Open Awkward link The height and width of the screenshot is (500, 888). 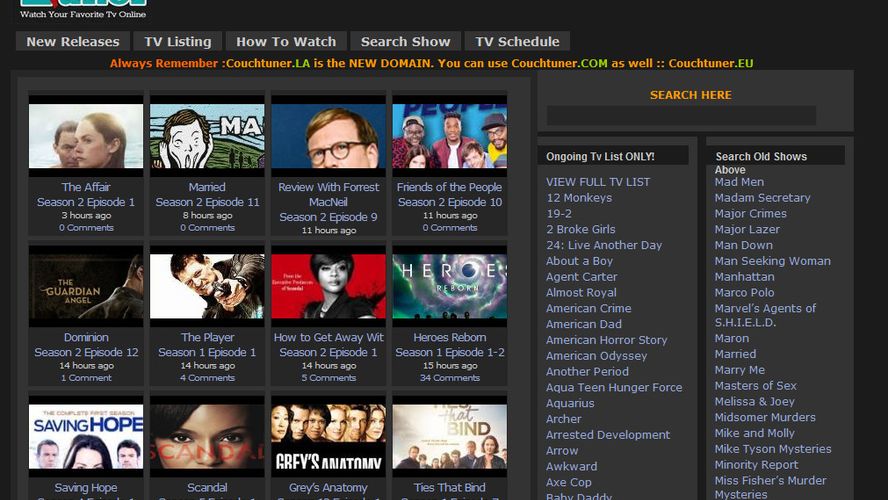571,467
